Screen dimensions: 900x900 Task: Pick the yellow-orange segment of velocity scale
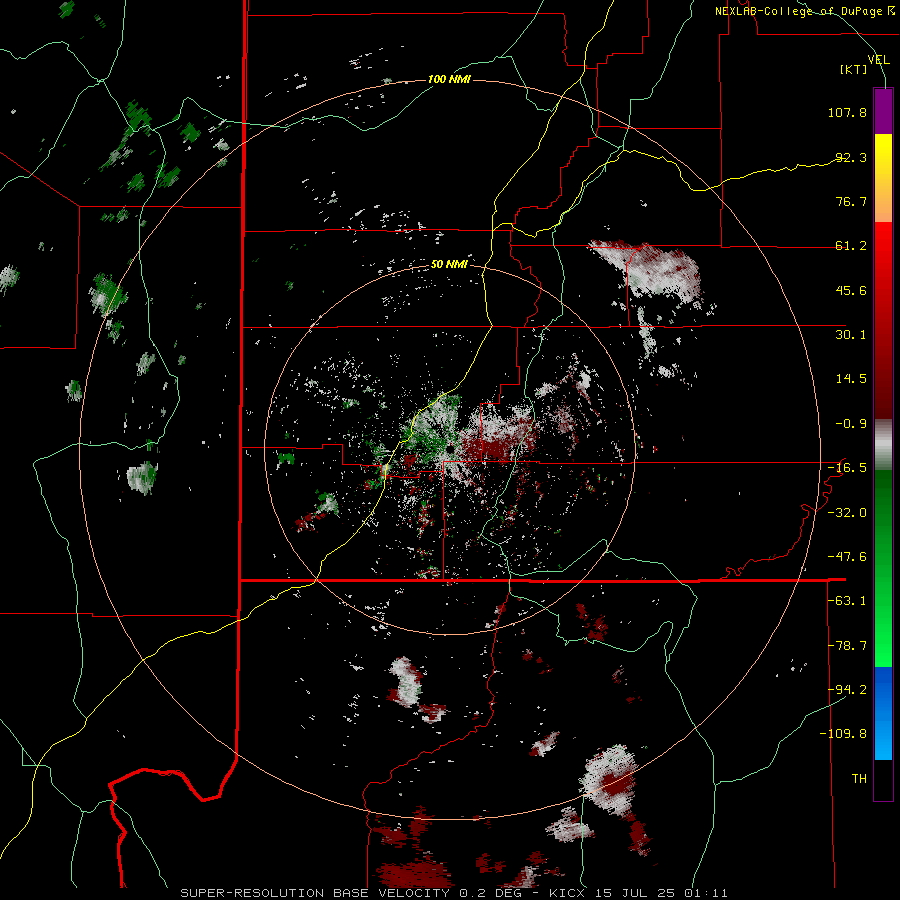(883, 178)
